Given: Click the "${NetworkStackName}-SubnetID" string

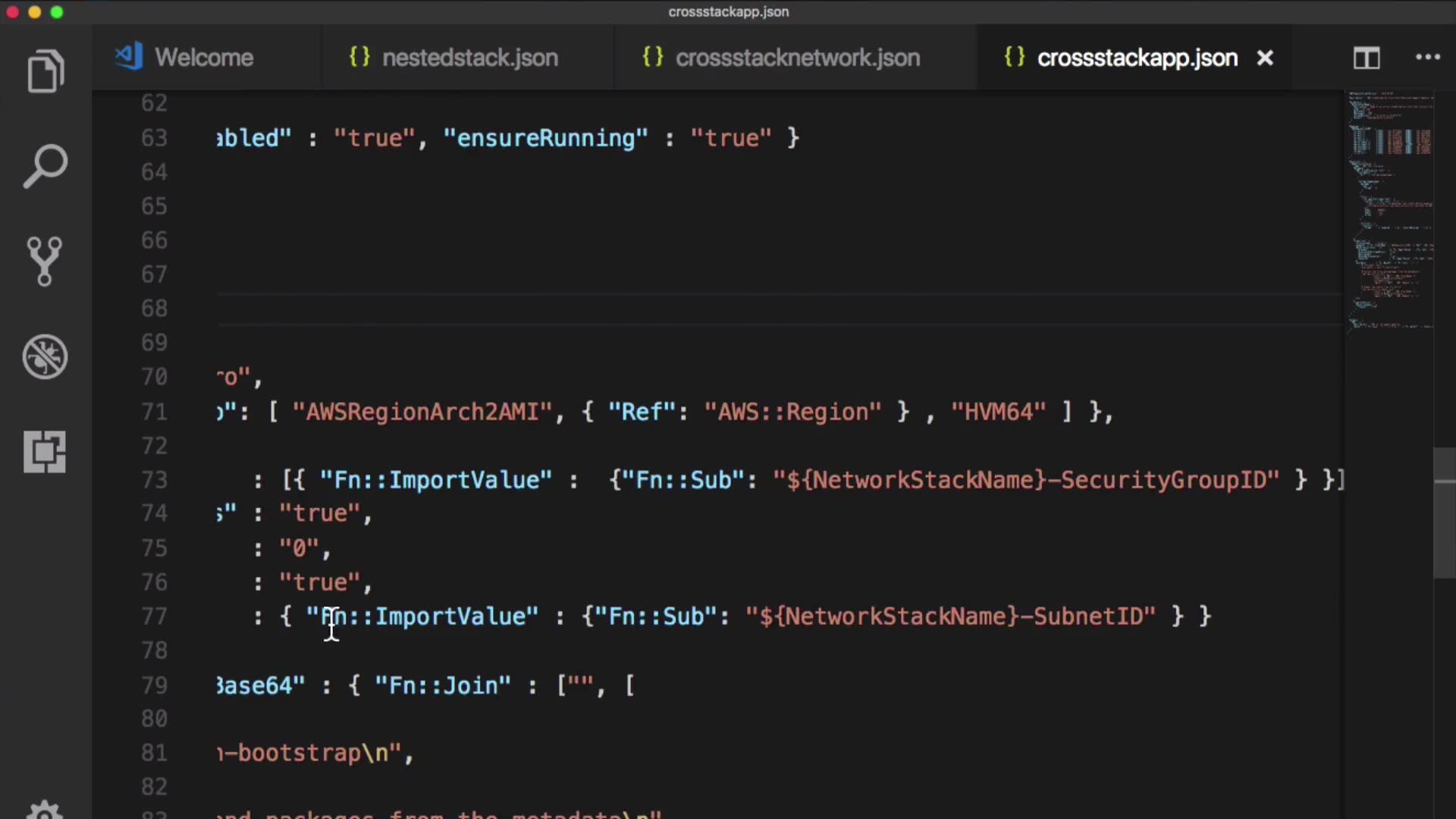Looking at the screenshot, I should (x=950, y=617).
